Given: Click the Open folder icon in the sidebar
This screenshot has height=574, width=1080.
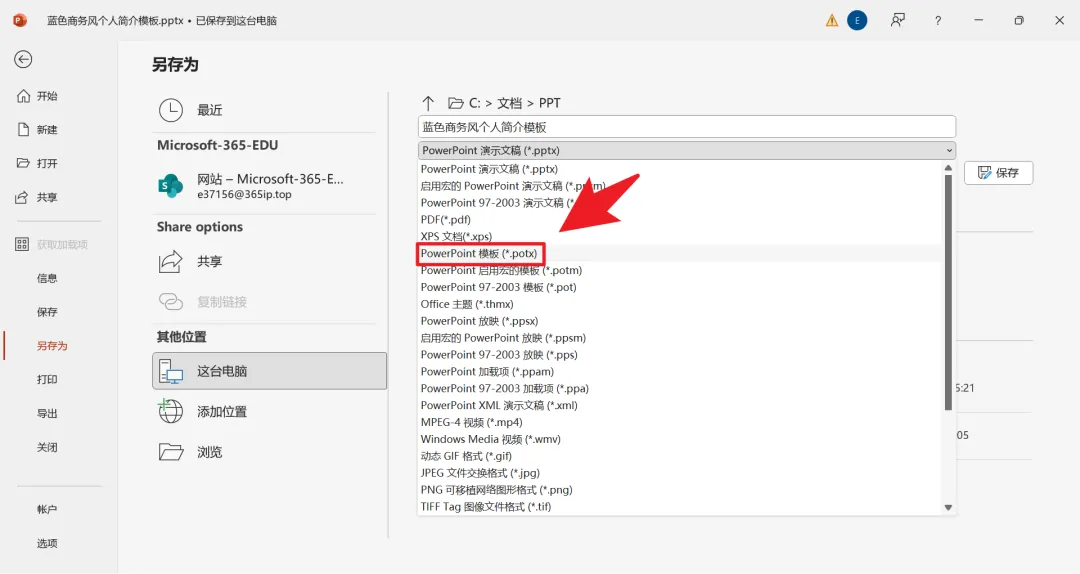Looking at the screenshot, I should [23, 163].
